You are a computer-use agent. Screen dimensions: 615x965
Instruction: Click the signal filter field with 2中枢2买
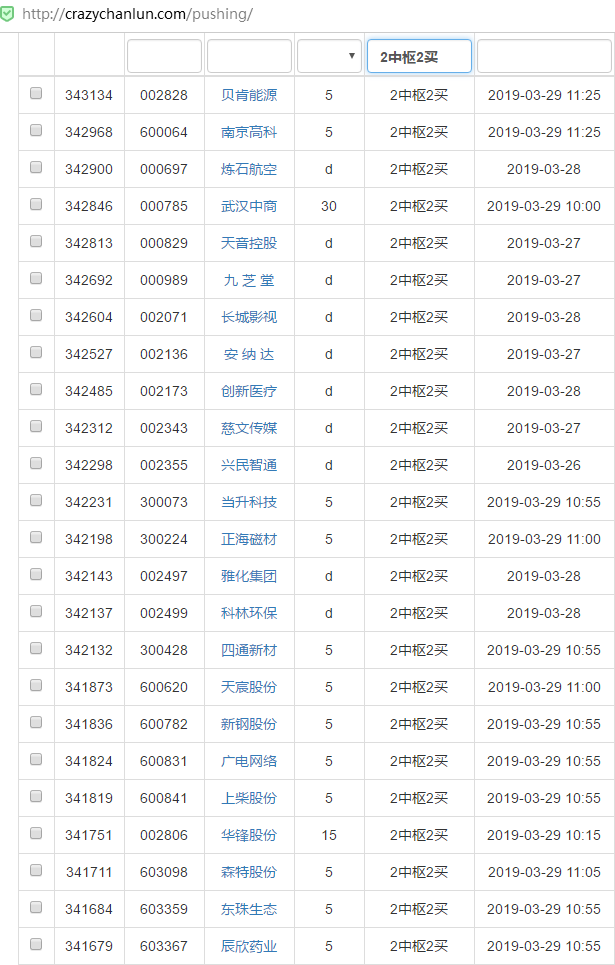coord(419,56)
